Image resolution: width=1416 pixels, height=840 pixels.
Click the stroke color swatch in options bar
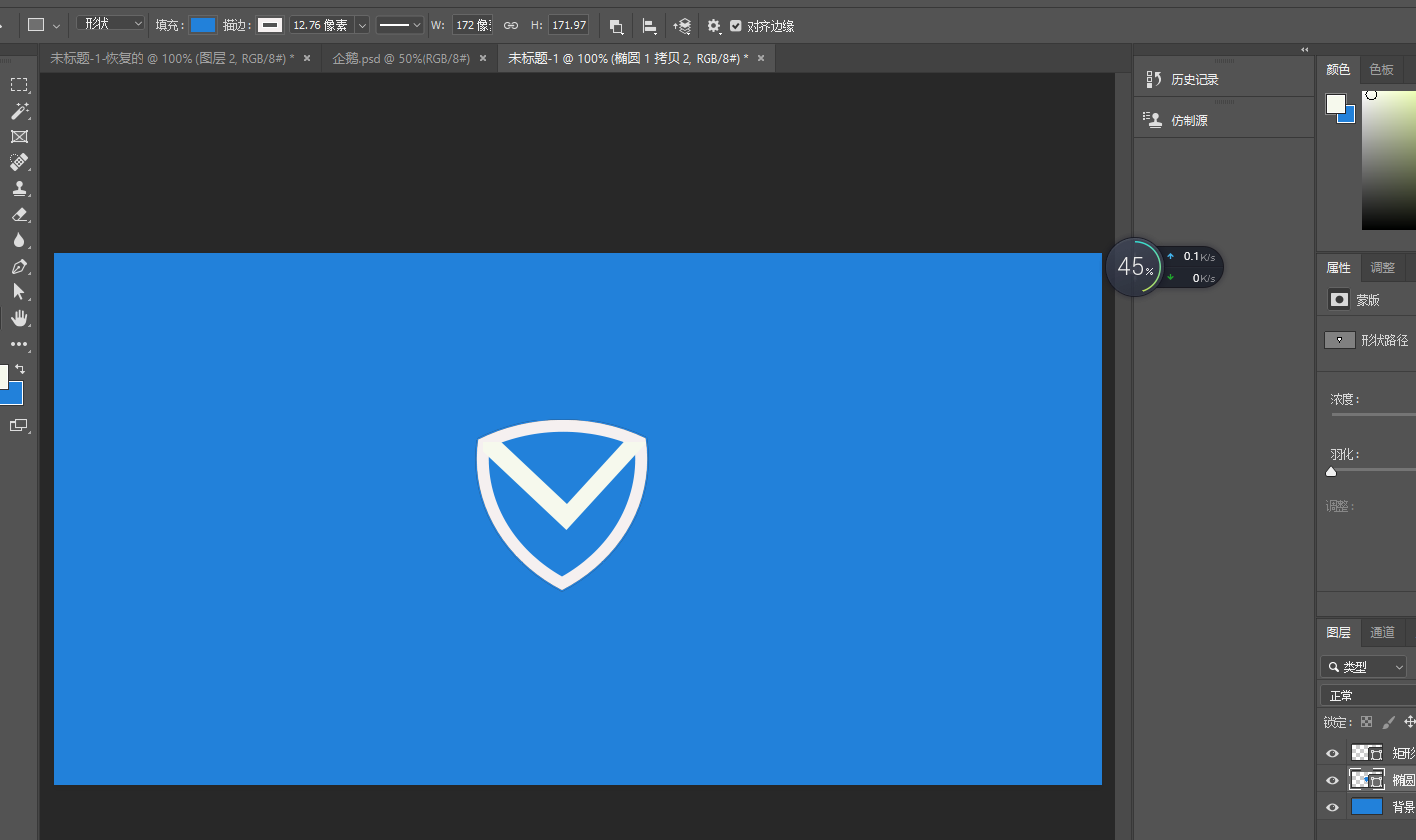click(270, 25)
